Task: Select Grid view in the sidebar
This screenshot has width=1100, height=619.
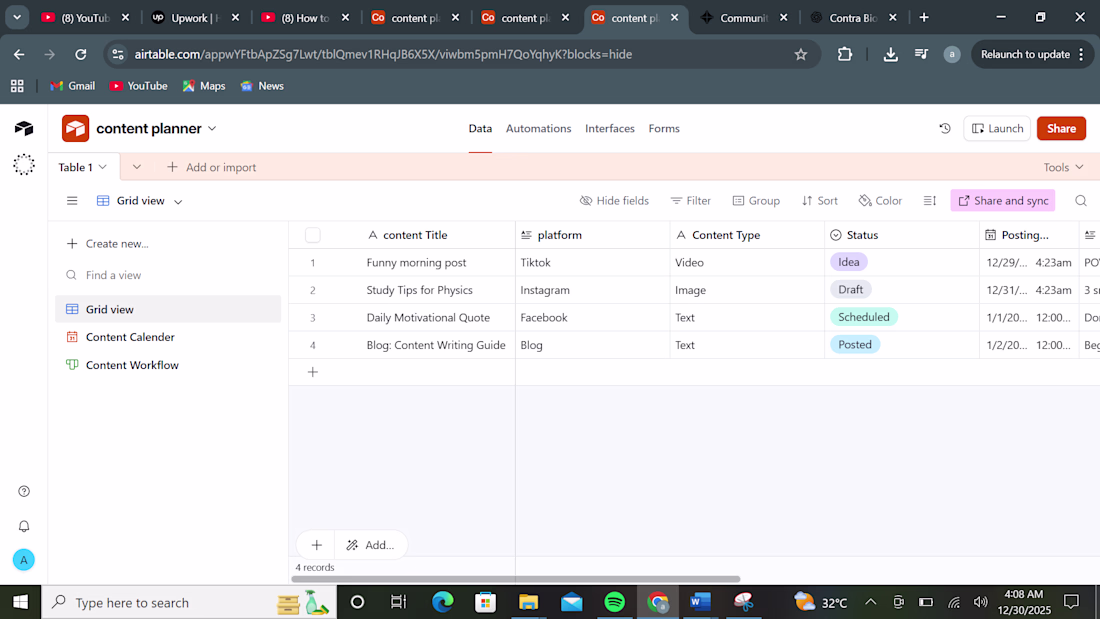Action: coord(168,309)
